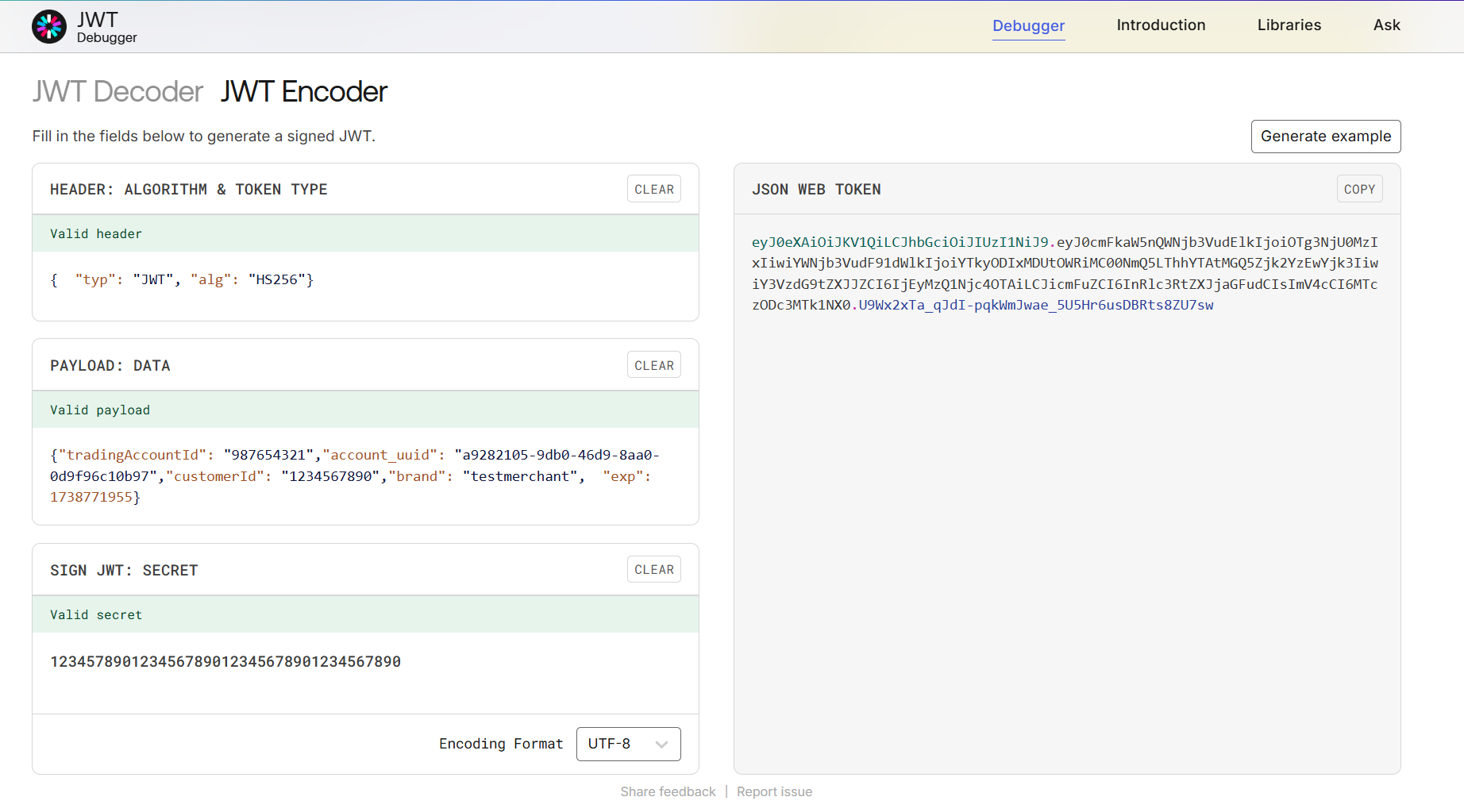
Task: Click the UTF-8 dropdown chevron arrow
Action: click(661, 745)
